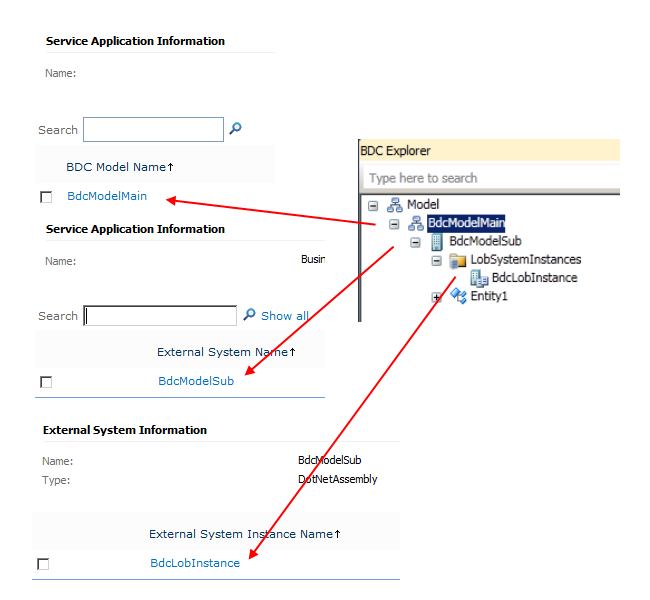Click the Show all link
Screen dimensions: 650x600
tap(285, 316)
